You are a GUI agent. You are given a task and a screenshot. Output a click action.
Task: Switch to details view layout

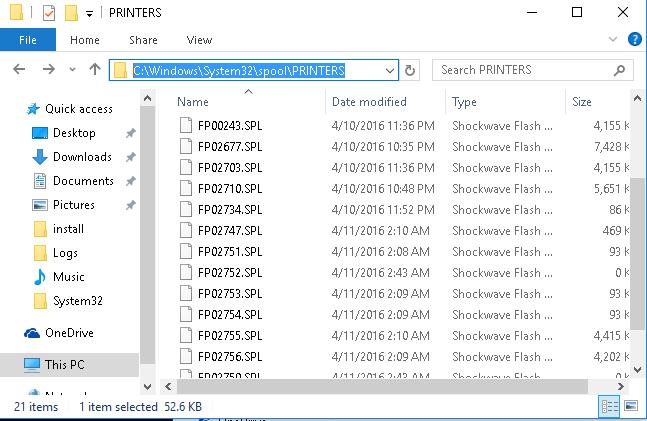(x=610, y=406)
